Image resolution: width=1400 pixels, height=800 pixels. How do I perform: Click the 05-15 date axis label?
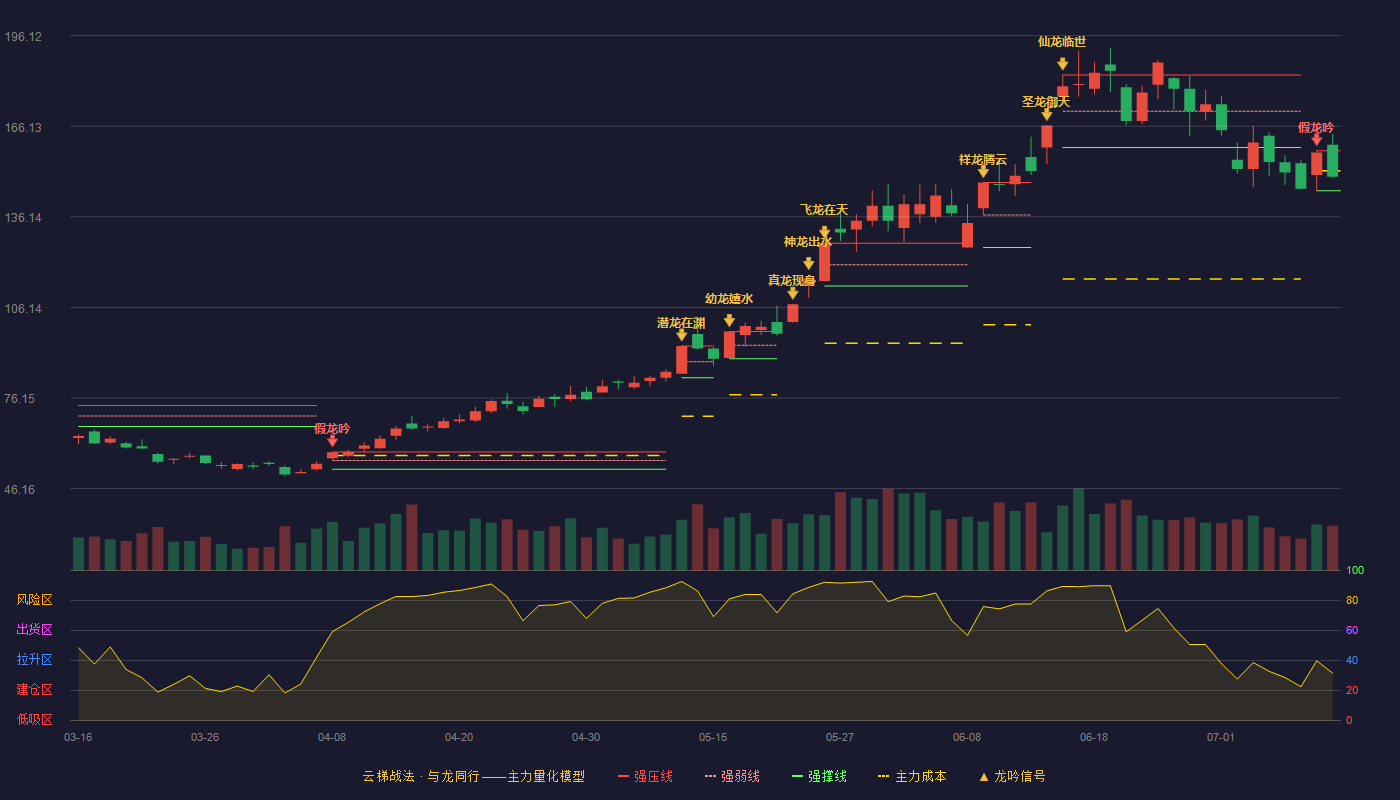[713, 737]
